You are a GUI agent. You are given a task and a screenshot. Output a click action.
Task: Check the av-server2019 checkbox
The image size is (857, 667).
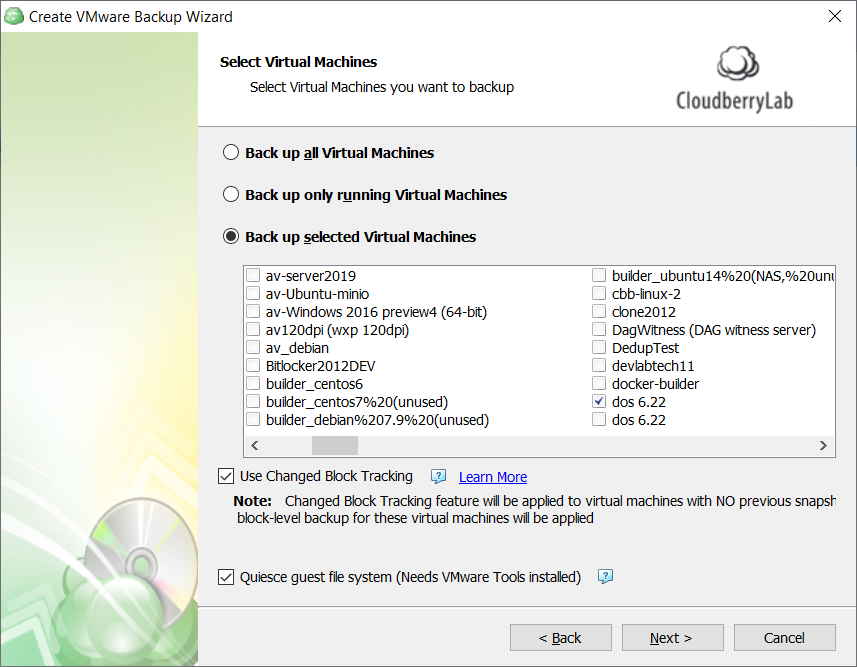click(x=253, y=275)
